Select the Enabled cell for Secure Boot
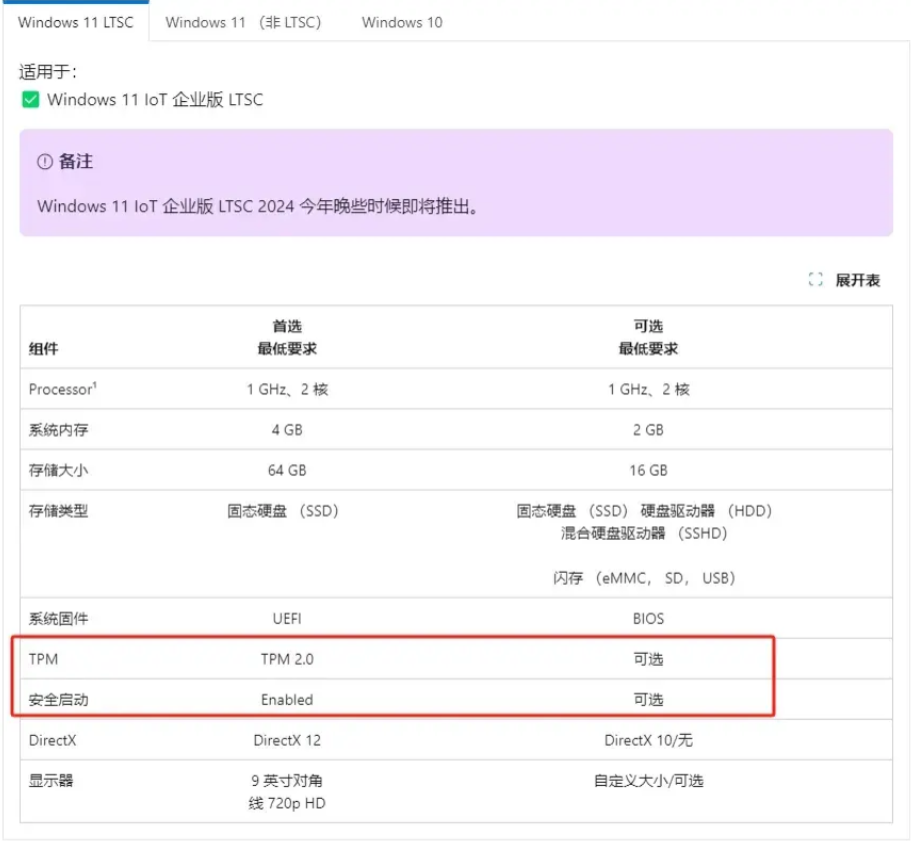Image resolution: width=911 pixels, height=841 pixels. [x=287, y=700]
